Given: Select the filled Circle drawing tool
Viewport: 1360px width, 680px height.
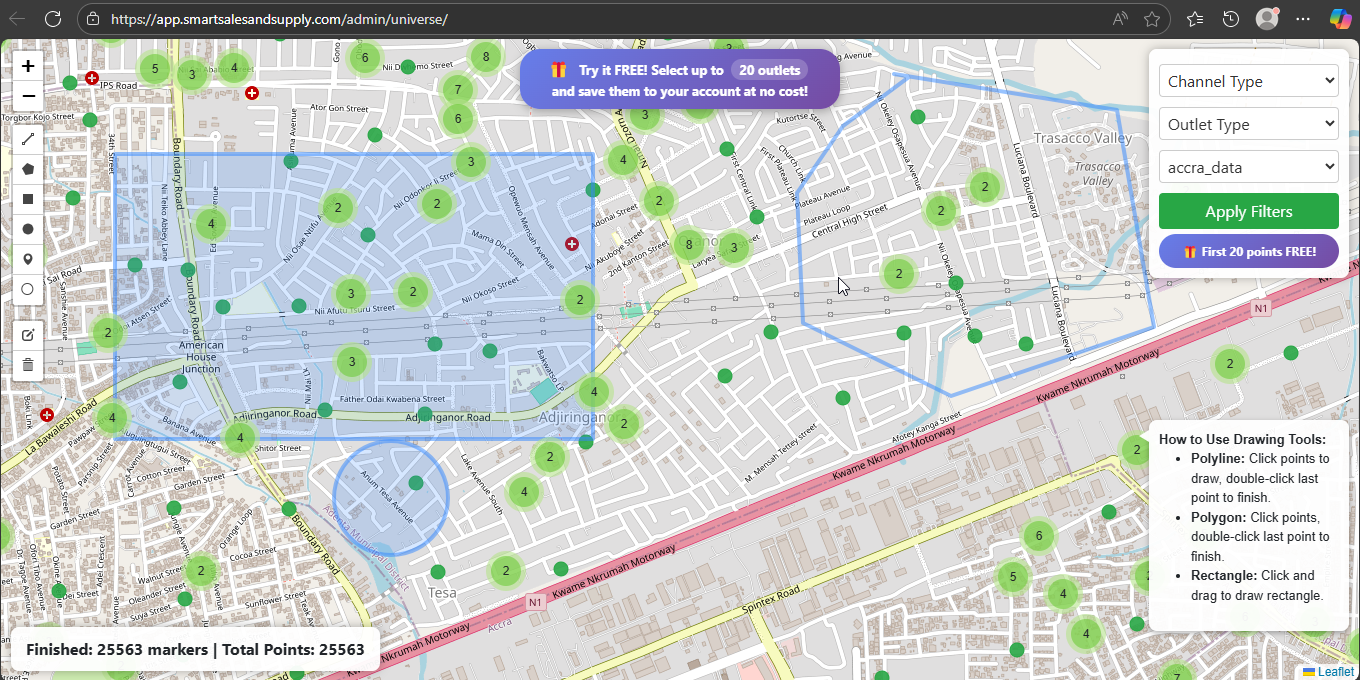Looking at the screenshot, I should [x=27, y=228].
